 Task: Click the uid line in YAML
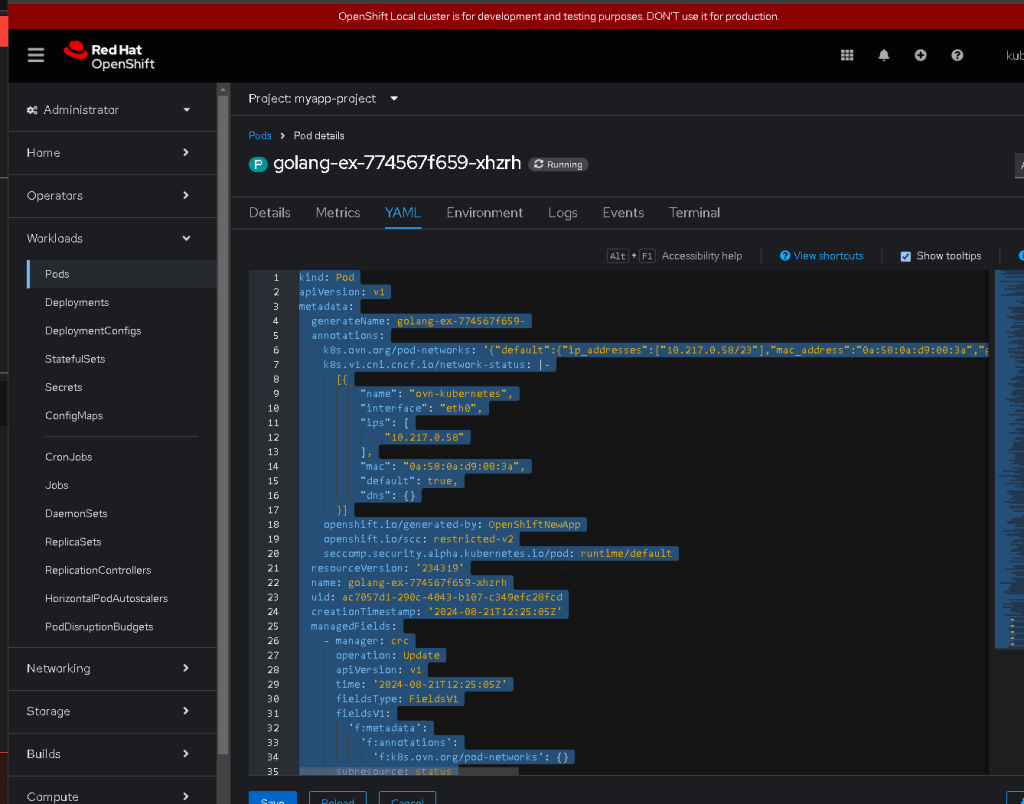(436, 598)
